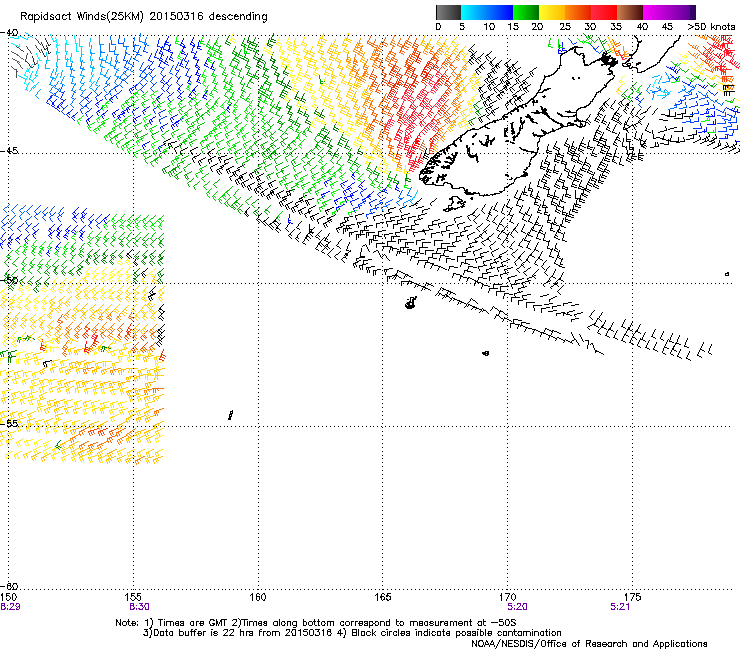Viewport: 740px width, 650px height.
Task: Click the small island at the right edge near -50
Action: pos(727,274)
